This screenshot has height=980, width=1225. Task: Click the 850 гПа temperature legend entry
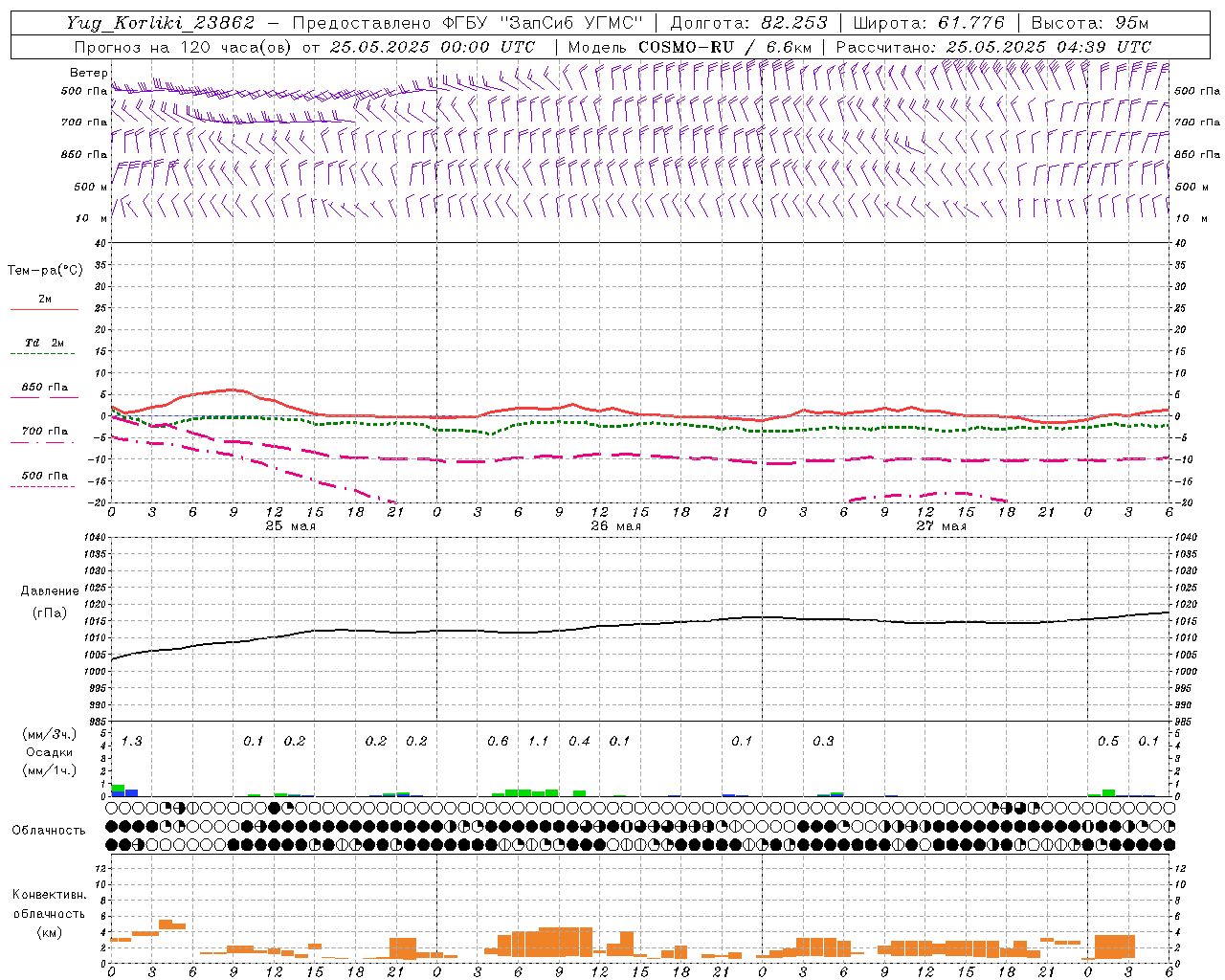44,388
